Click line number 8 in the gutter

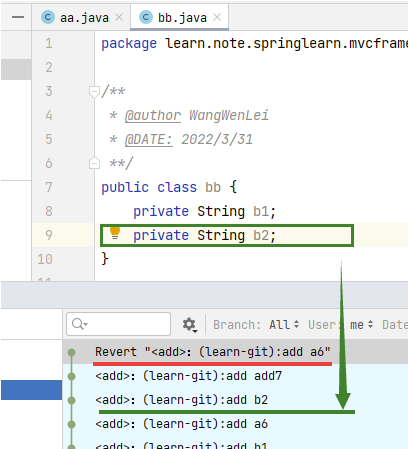49,211
